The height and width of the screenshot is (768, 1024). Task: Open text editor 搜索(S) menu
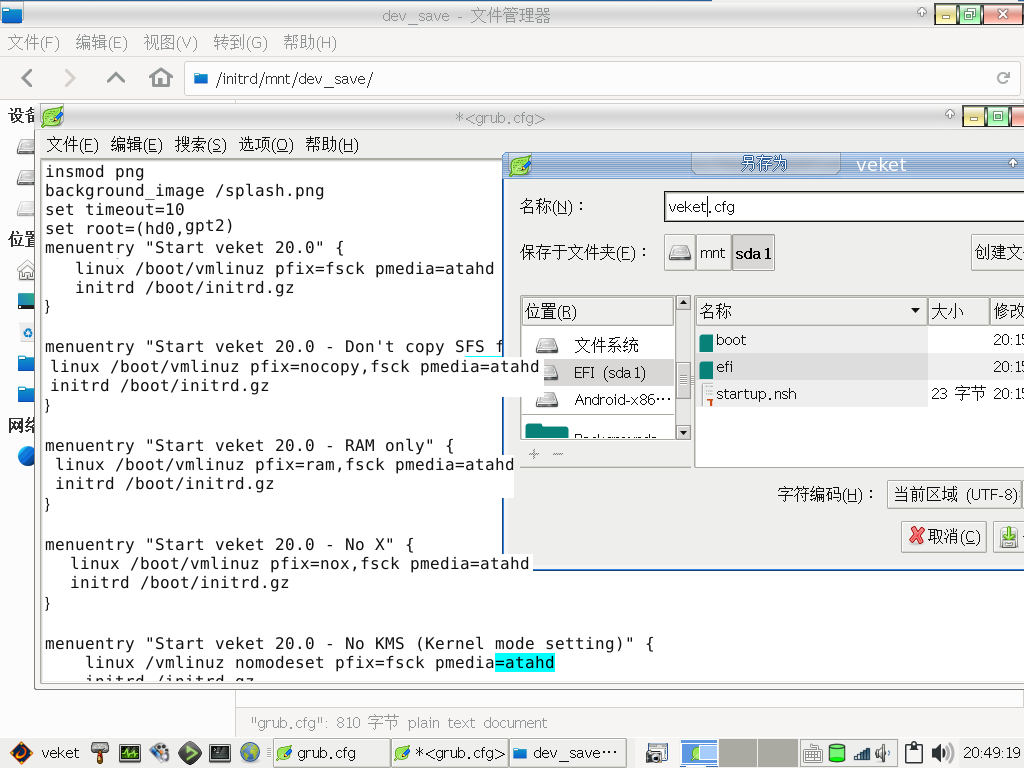coord(200,144)
